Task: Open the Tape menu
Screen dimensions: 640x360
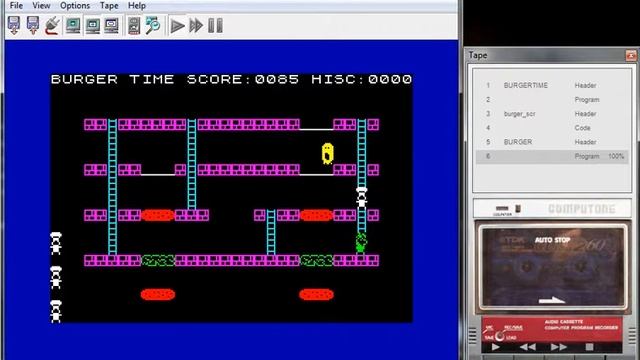Action: point(109,6)
